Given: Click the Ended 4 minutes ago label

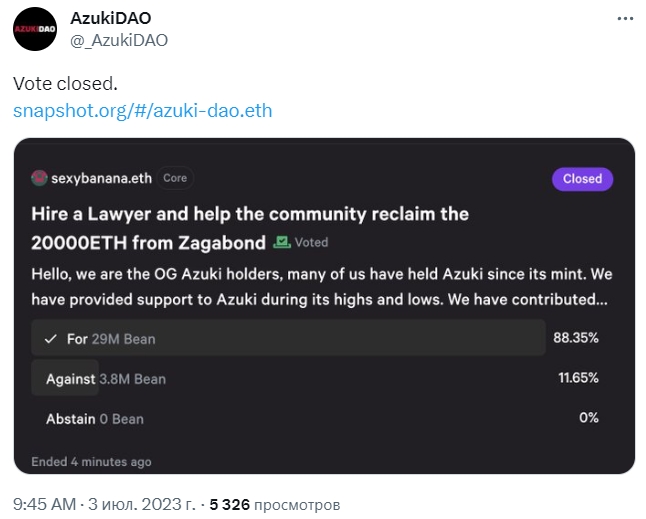Looking at the screenshot, I should click(91, 462).
